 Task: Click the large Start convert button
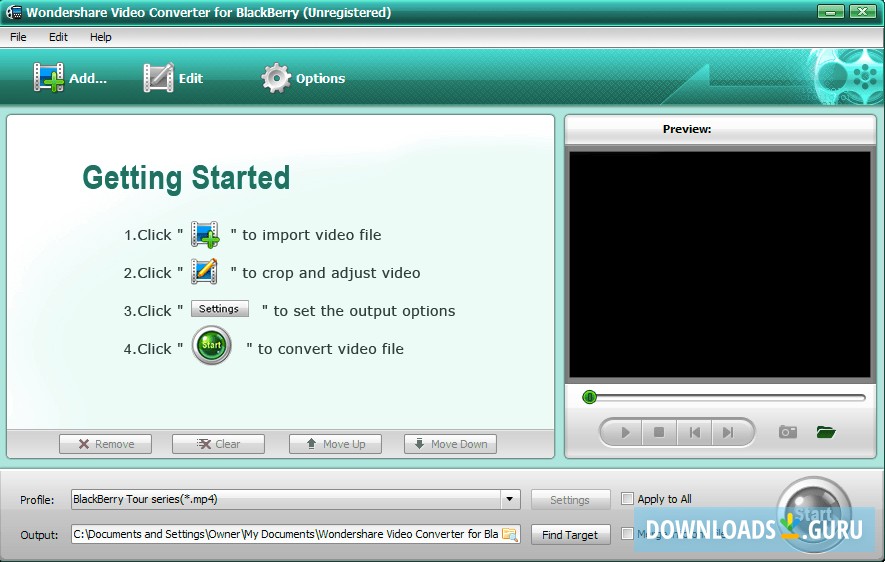tap(813, 515)
